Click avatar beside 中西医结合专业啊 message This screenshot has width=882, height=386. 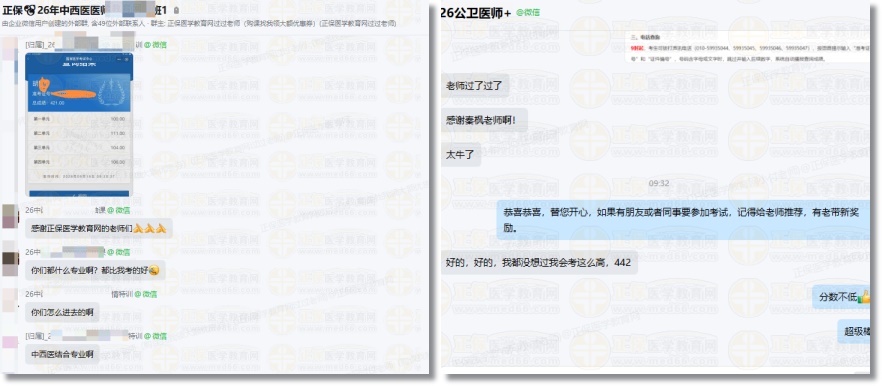point(11,341)
